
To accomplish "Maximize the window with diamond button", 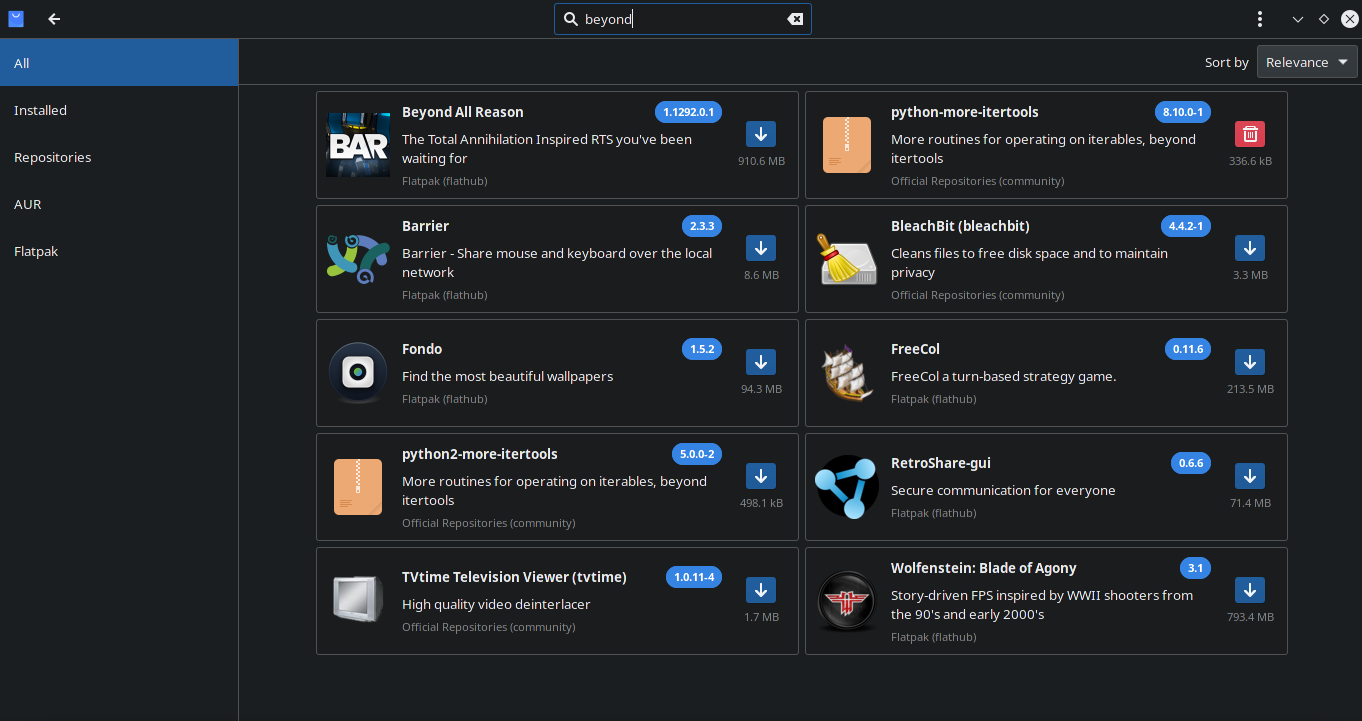I will coord(1324,19).
